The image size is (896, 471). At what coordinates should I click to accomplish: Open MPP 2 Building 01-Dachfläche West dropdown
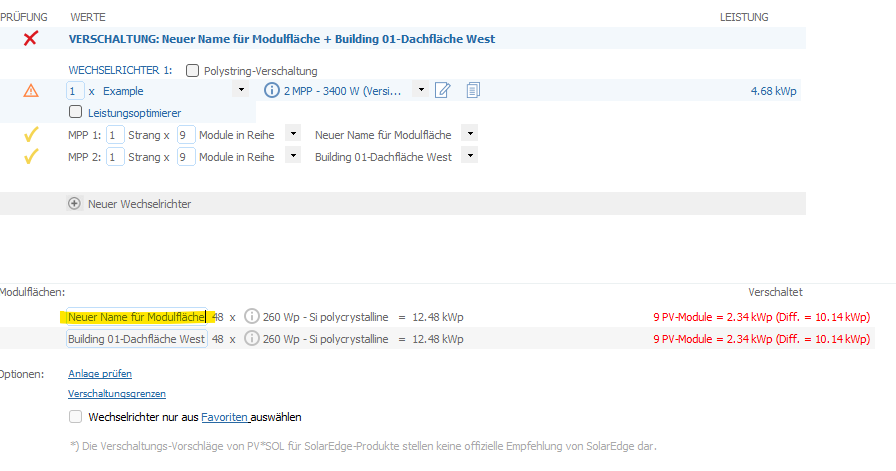(470, 155)
